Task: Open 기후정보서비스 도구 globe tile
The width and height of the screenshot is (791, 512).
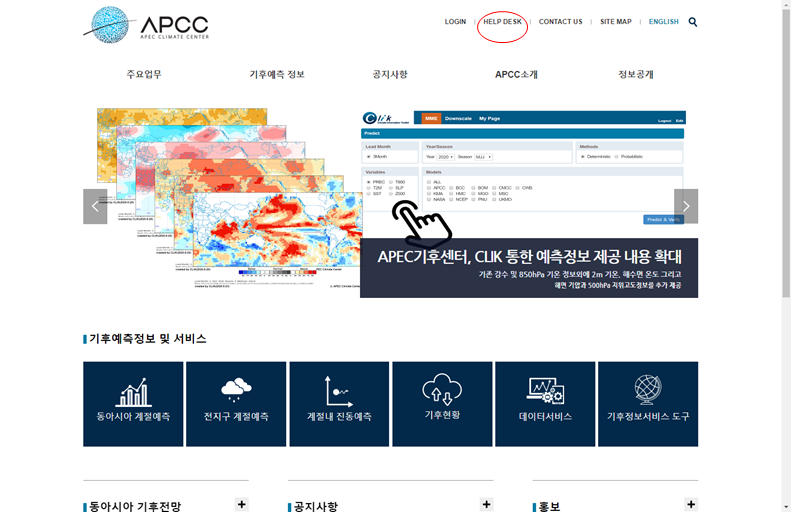Action: pyautogui.click(x=648, y=404)
